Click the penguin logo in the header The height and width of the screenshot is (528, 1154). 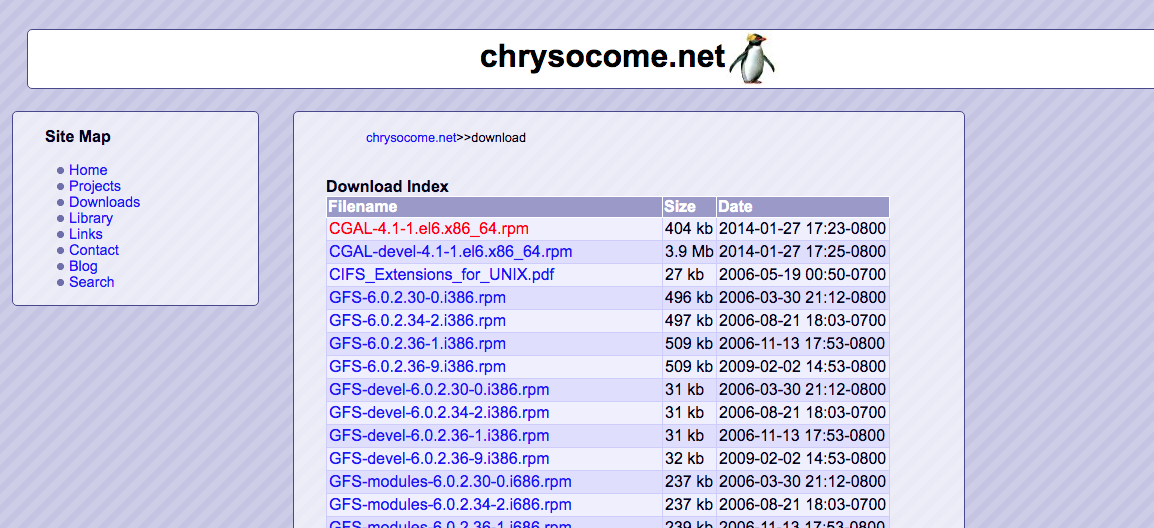tap(752, 58)
